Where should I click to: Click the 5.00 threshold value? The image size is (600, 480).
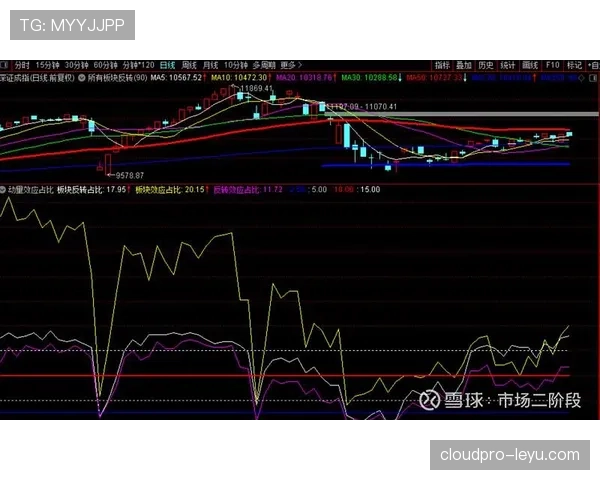320,189
